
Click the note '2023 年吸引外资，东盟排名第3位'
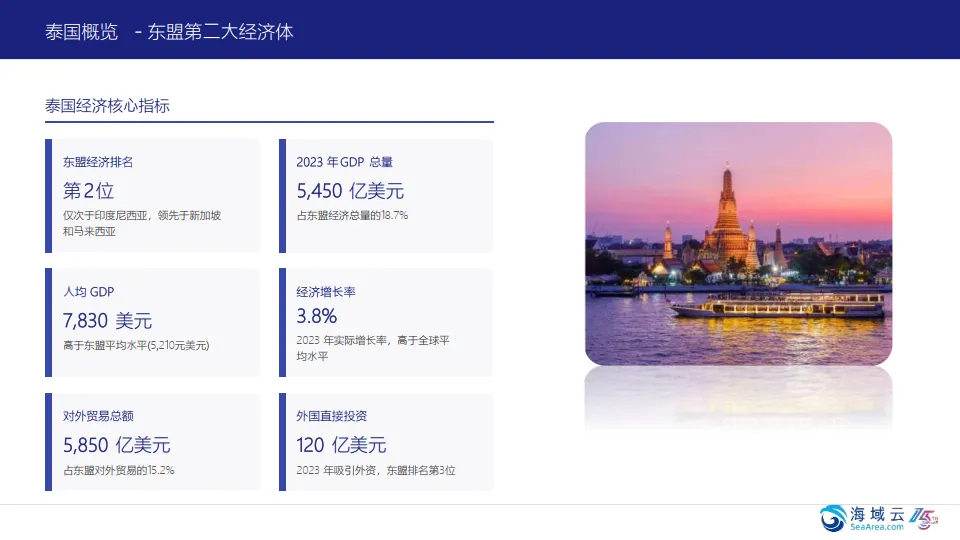(x=376, y=470)
